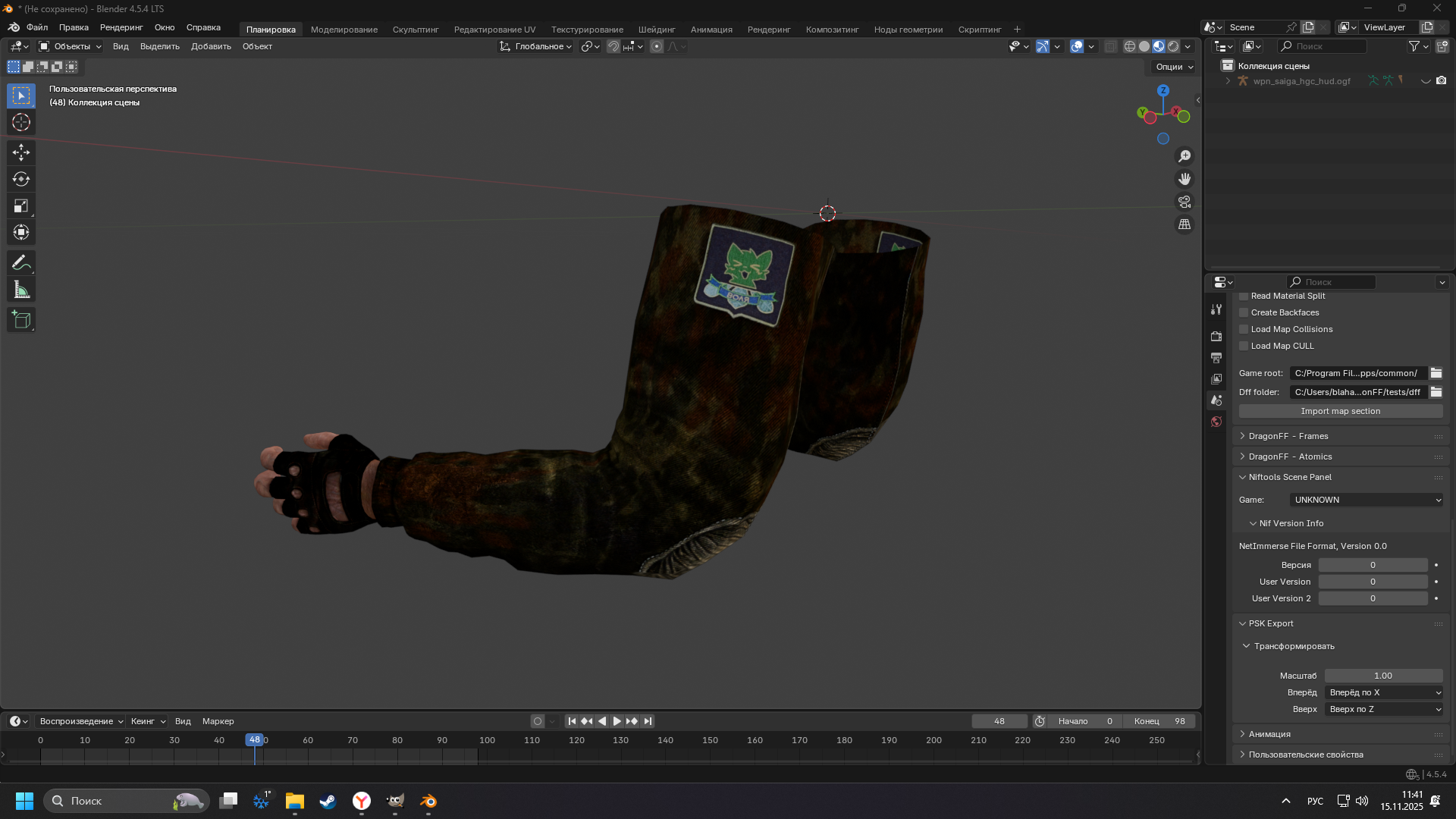Open the Game UNKNOWN dropdown
Image resolution: width=1456 pixels, height=819 pixels.
[x=1366, y=500]
